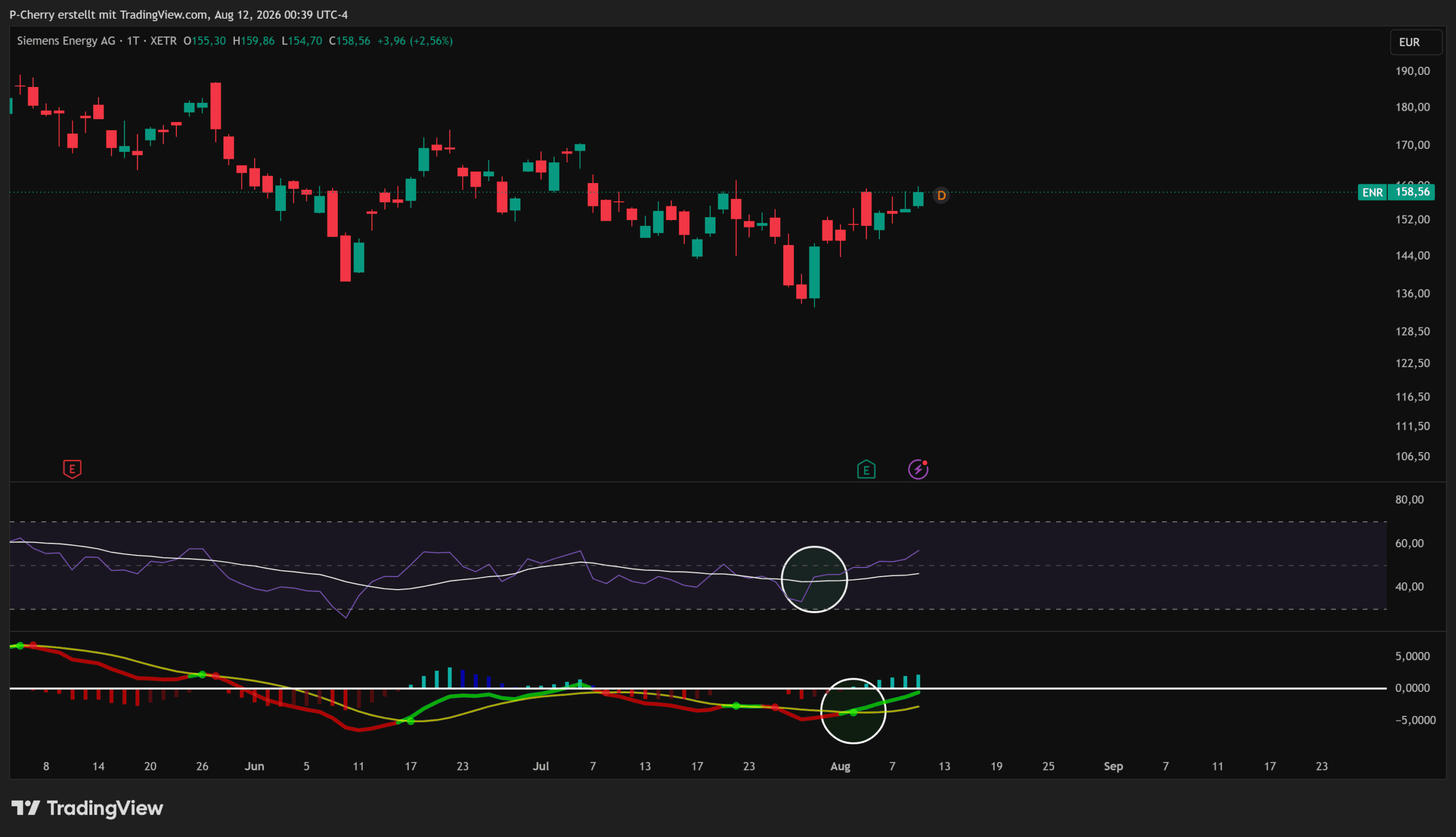This screenshot has height=837, width=1456.
Task: Click the 5,0000 MACD scale label
Action: pos(1412,656)
